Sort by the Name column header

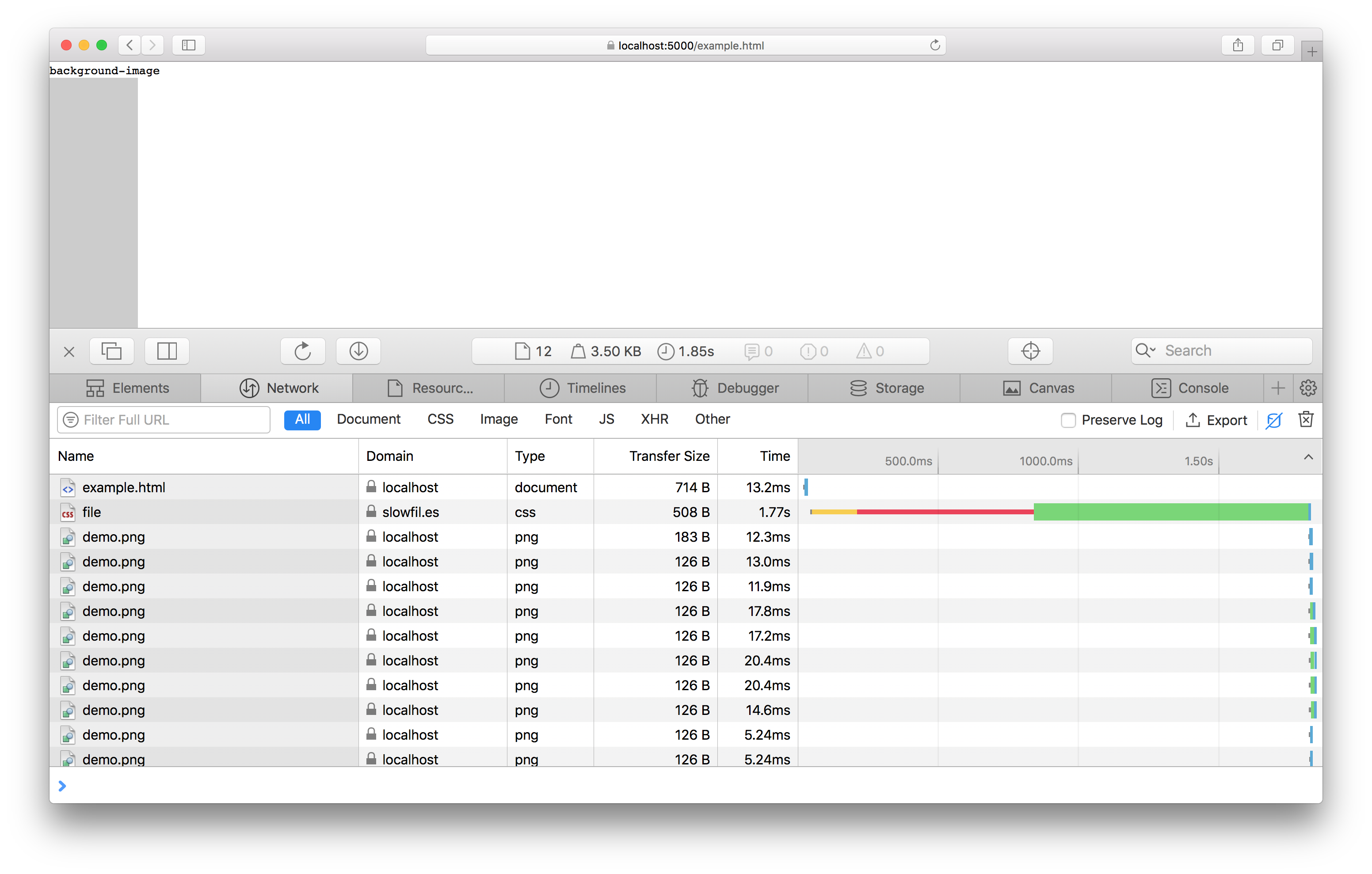[x=204, y=456]
